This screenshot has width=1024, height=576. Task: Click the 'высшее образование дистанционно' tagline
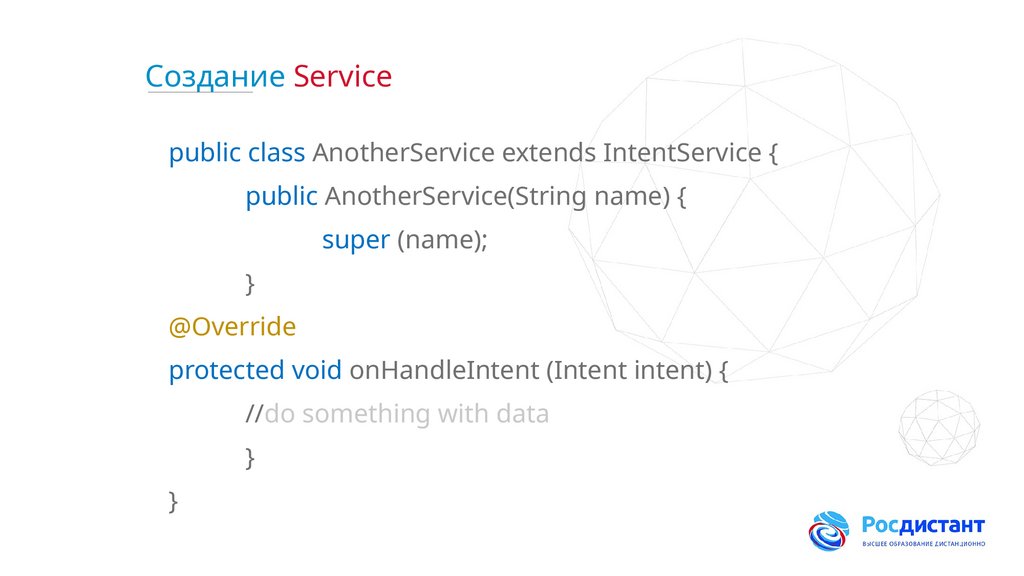pyautogui.click(x=923, y=544)
